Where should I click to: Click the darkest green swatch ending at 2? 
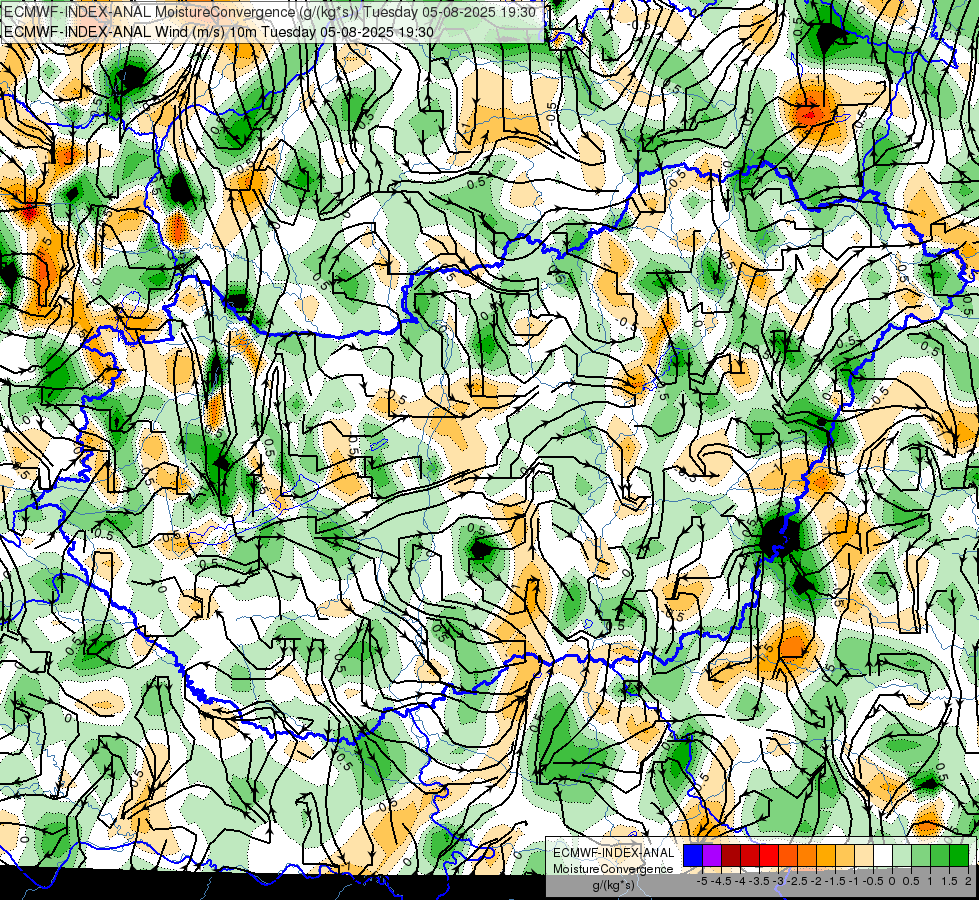click(x=959, y=855)
